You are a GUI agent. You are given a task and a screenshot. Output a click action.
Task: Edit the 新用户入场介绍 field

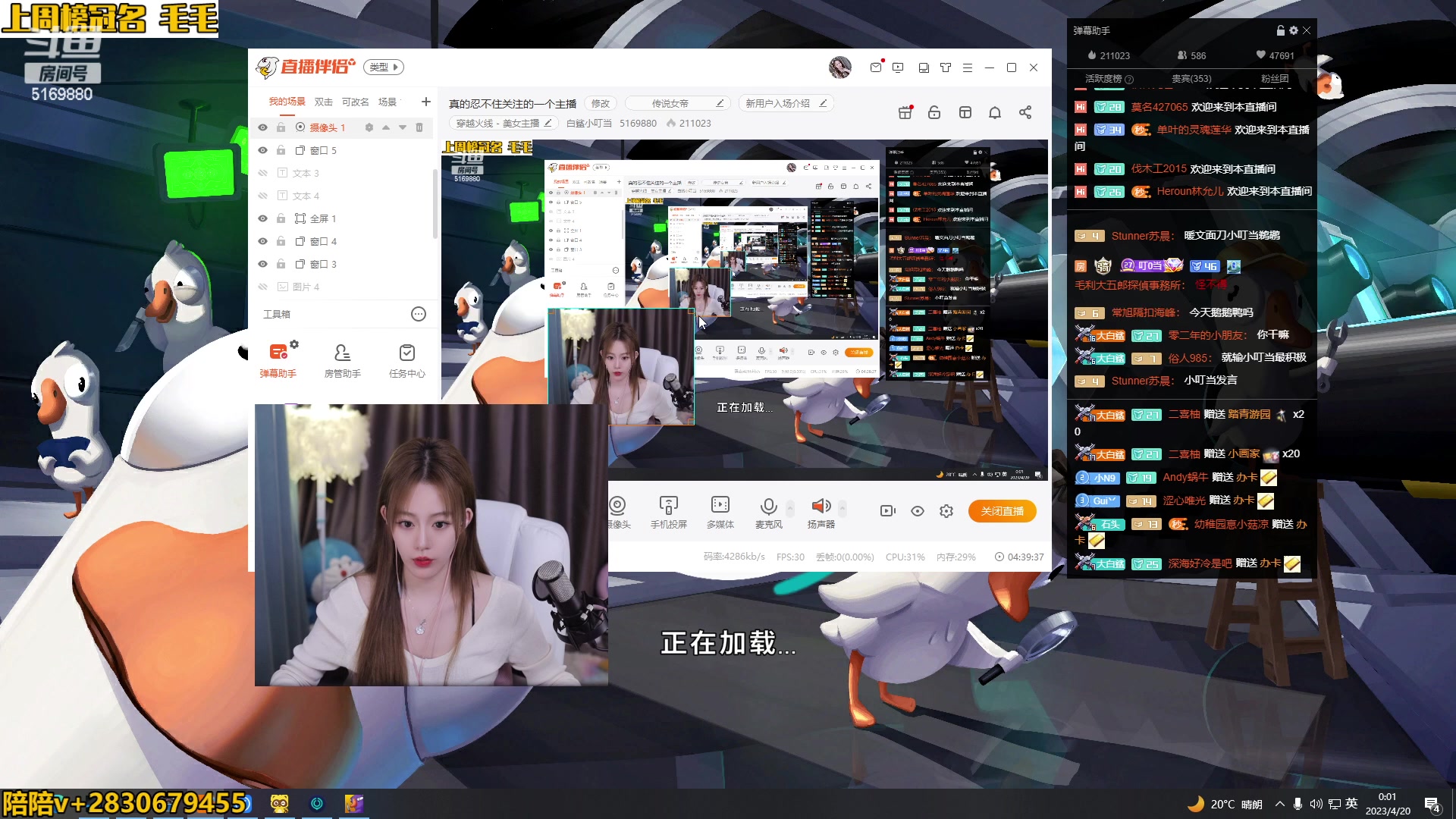[786, 103]
